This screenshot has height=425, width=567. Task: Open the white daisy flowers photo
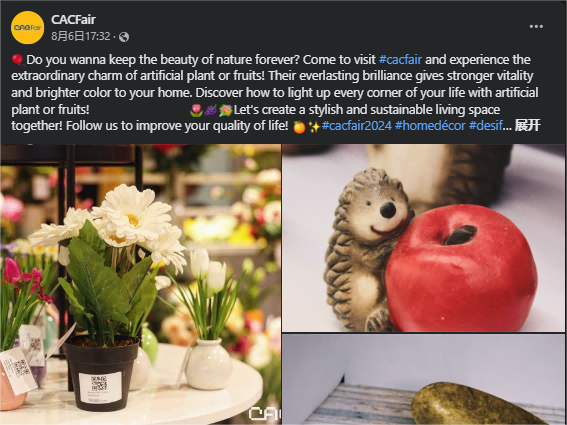coord(140,284)
